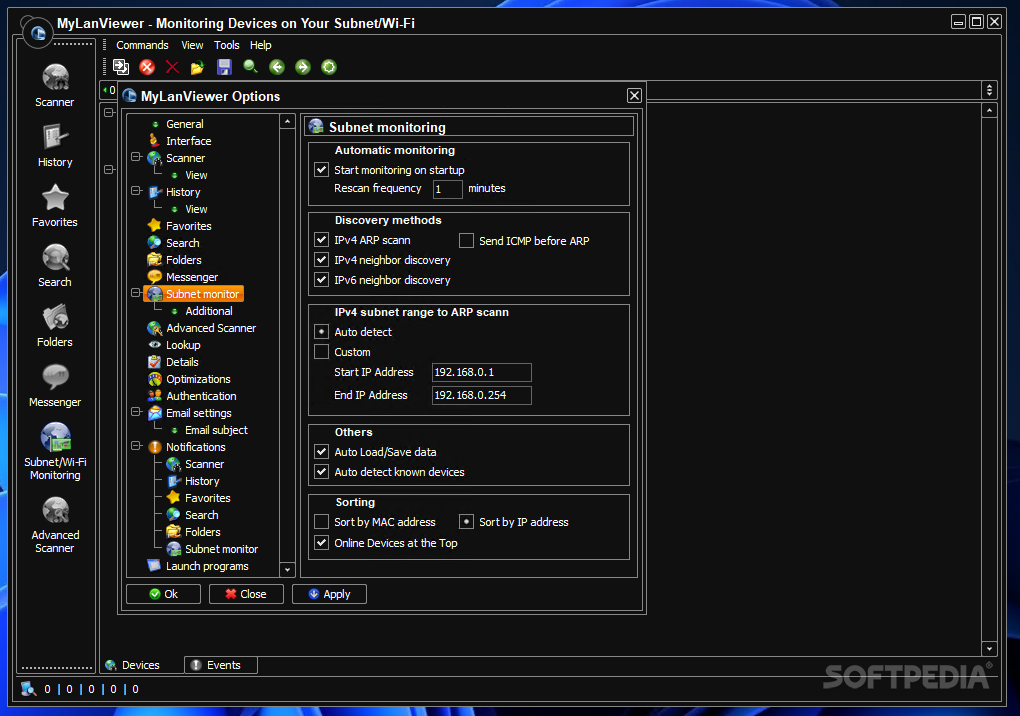
Task: Select Interface in the options tree
Action: (x=188, y=140)
